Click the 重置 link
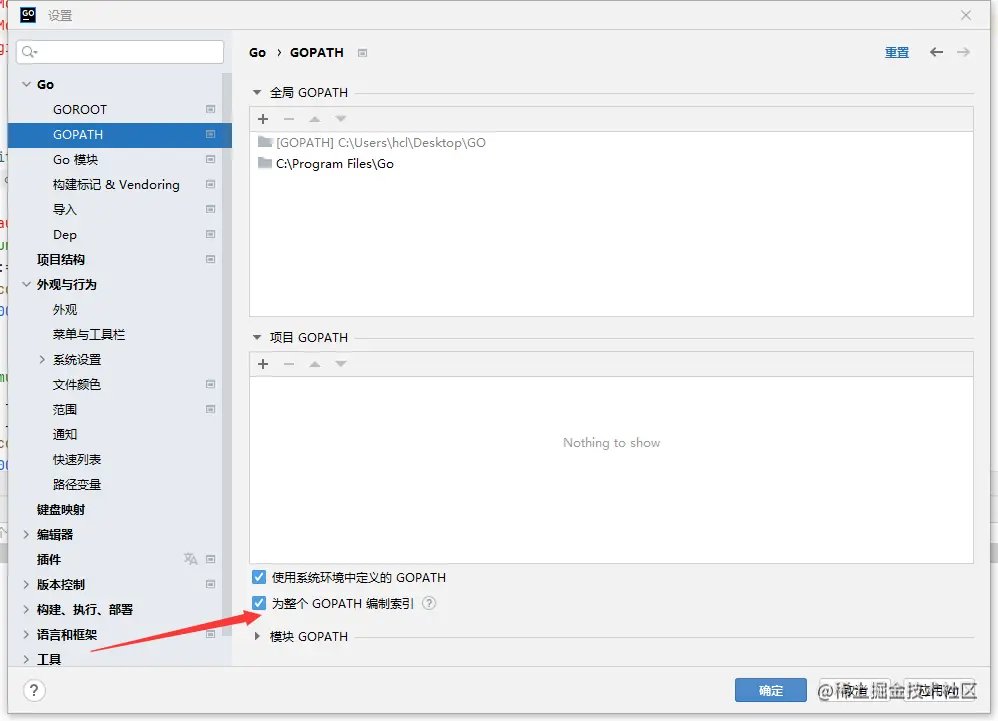Screen dimensions: 998x721 click(896, 53)
